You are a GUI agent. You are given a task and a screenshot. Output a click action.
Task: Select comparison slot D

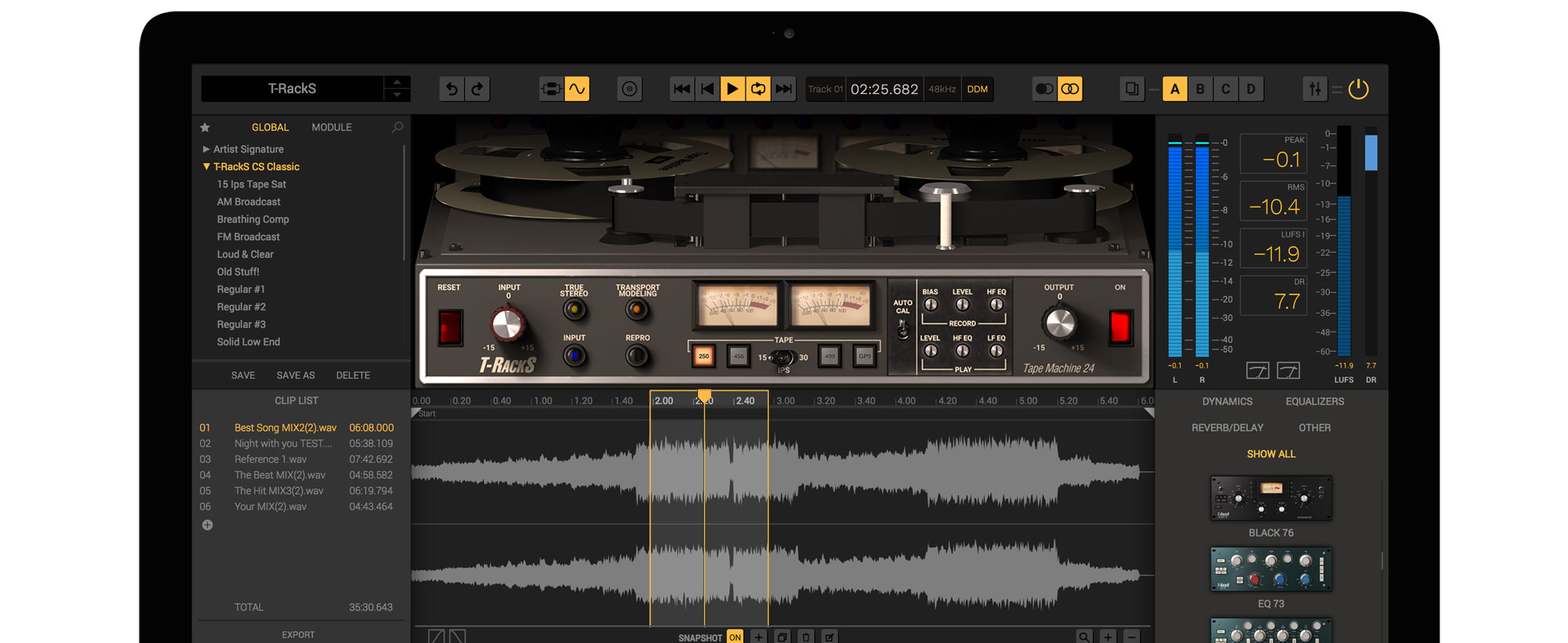click(x=1251, y=89)
